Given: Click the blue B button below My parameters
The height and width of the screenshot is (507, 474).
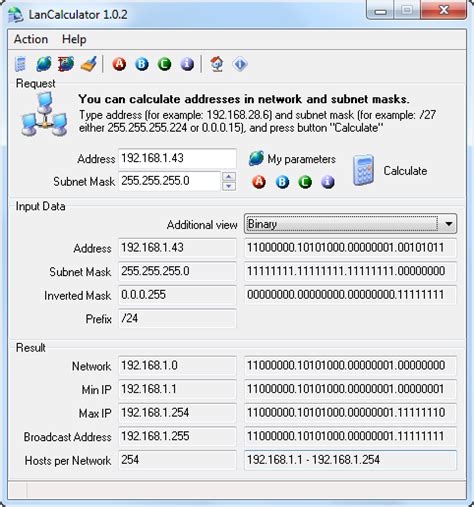Looking at the screenshot, I should click(282, 182).
